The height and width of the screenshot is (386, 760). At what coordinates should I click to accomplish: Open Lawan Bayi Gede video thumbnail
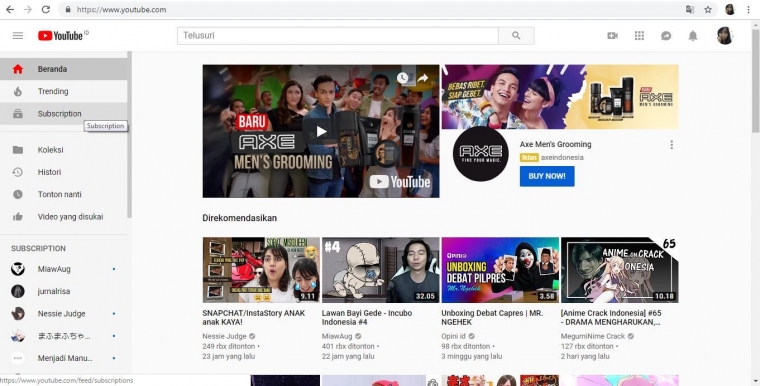380,270
